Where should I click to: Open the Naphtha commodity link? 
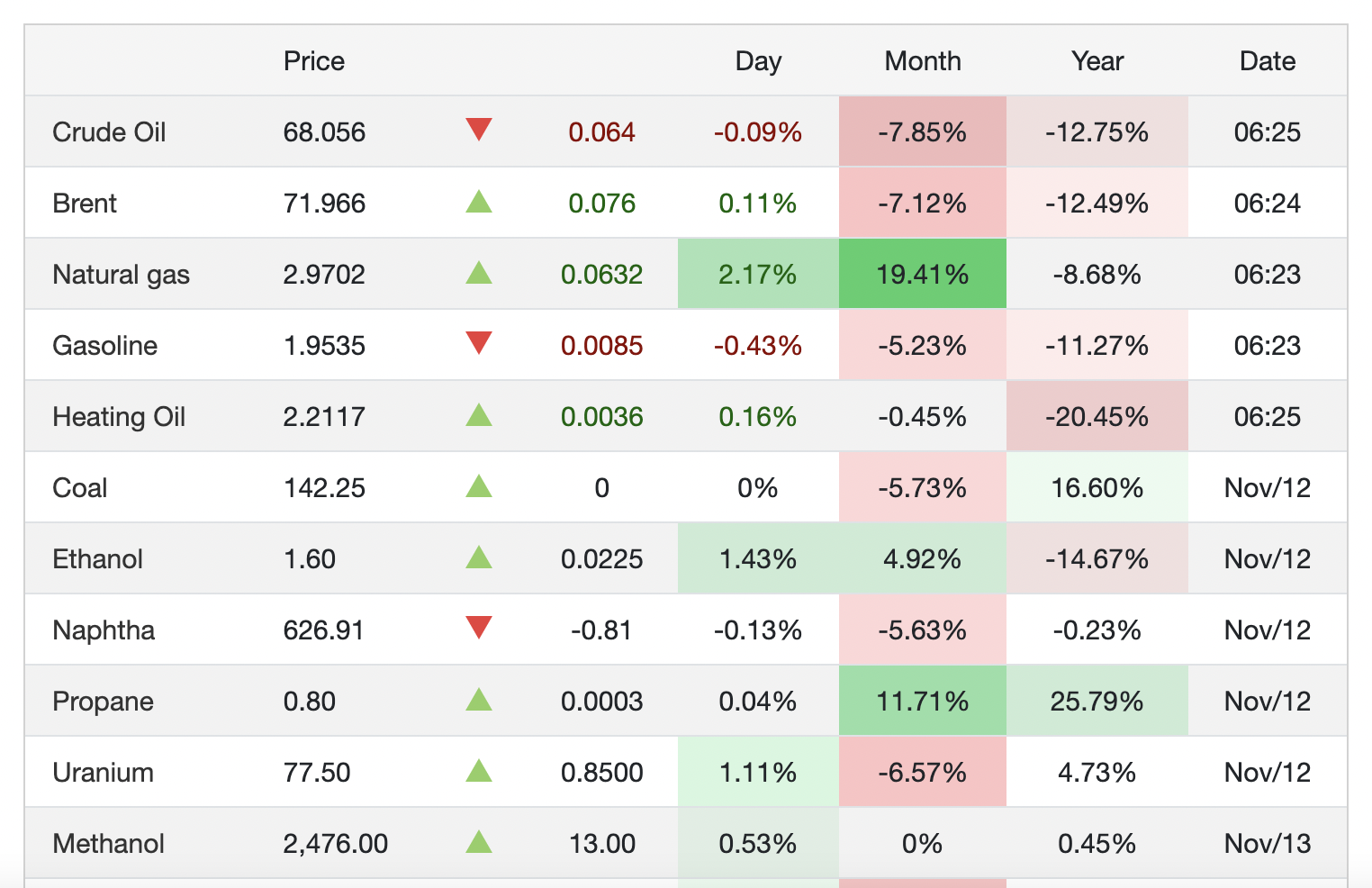coord(104,630)
